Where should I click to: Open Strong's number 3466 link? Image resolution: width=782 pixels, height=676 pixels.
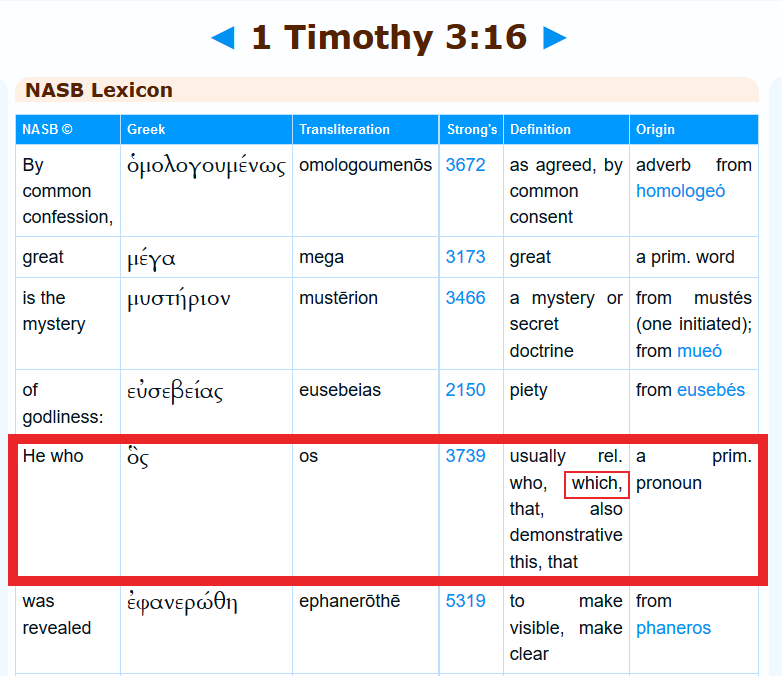tap(465, 298)
